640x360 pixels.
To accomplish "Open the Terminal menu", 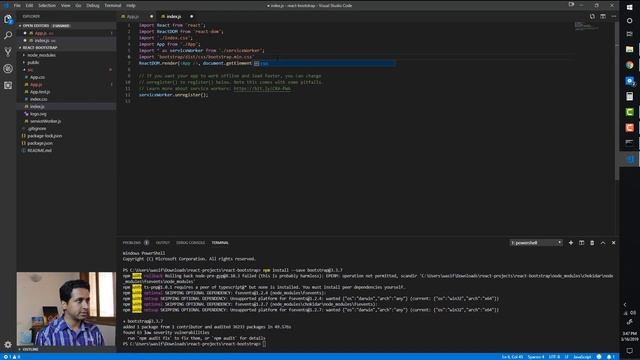I will coord(113,6).
